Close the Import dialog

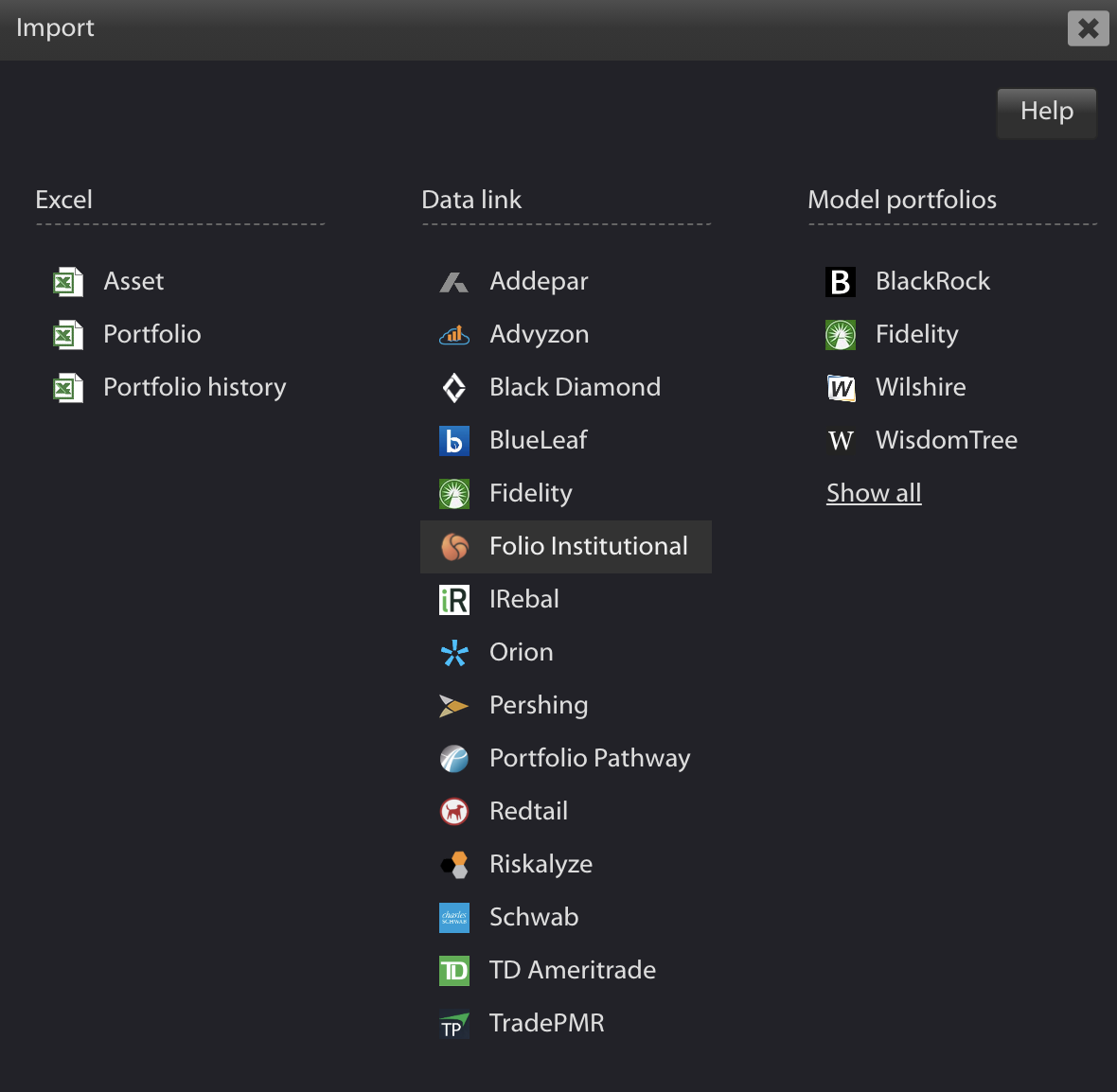click(x=1088, y=28)
